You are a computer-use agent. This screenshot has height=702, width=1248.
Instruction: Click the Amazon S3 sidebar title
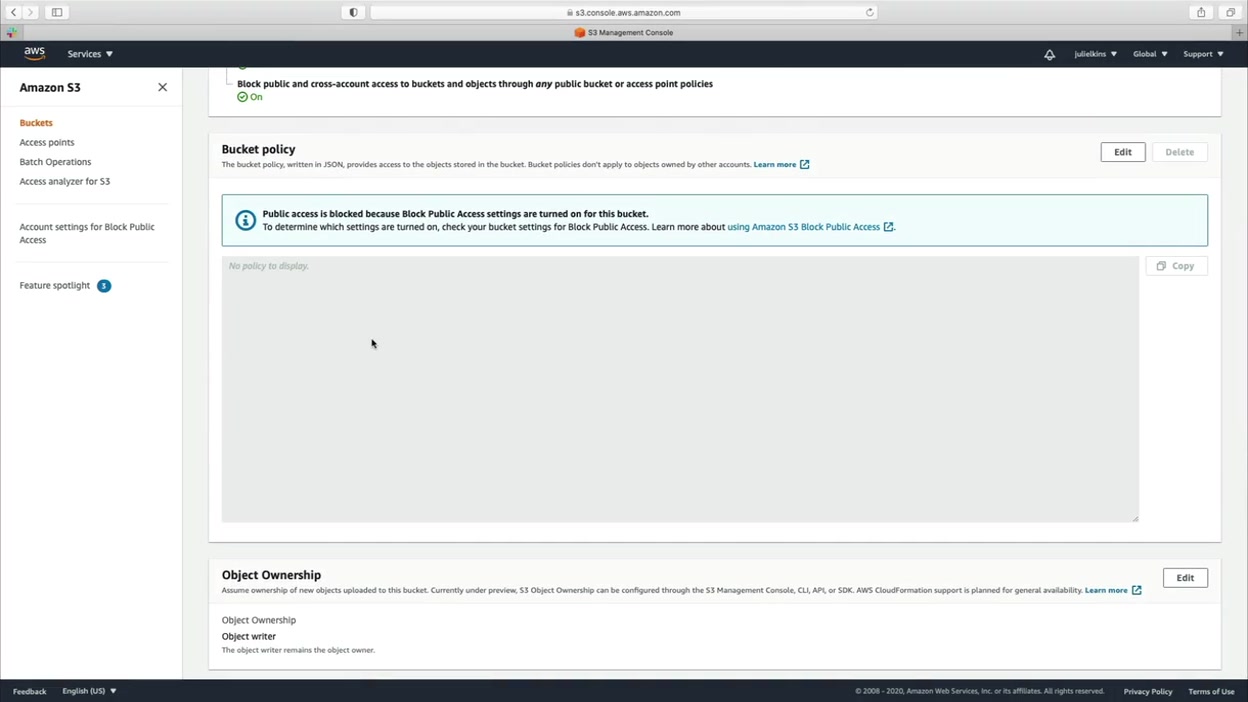coord(50,87)
